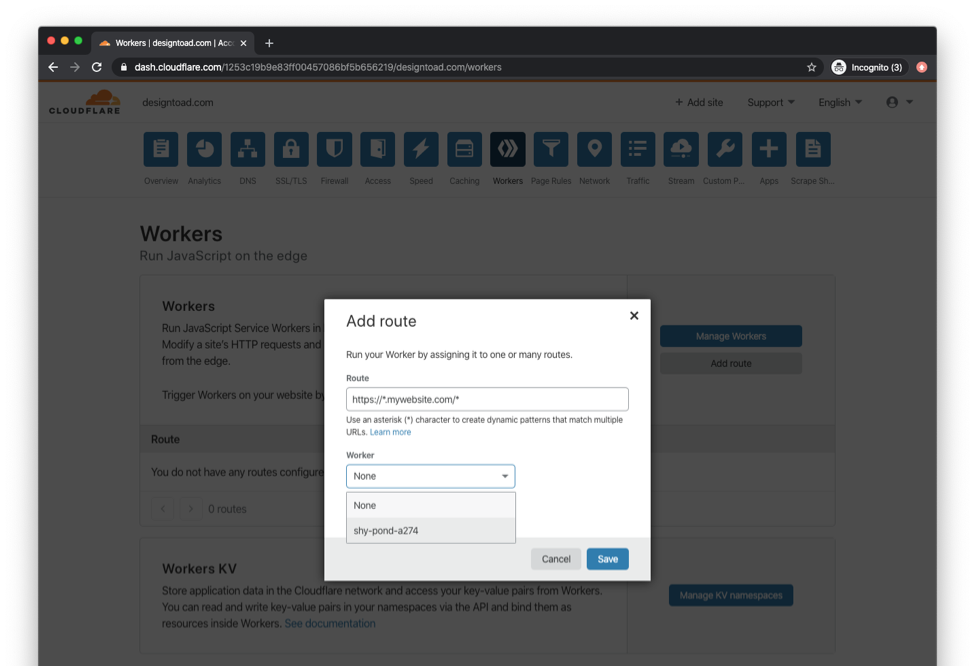Open the Network location pin icon
Image resolution: width=974 pixels, height=666 pixels.
pos(594,149)
